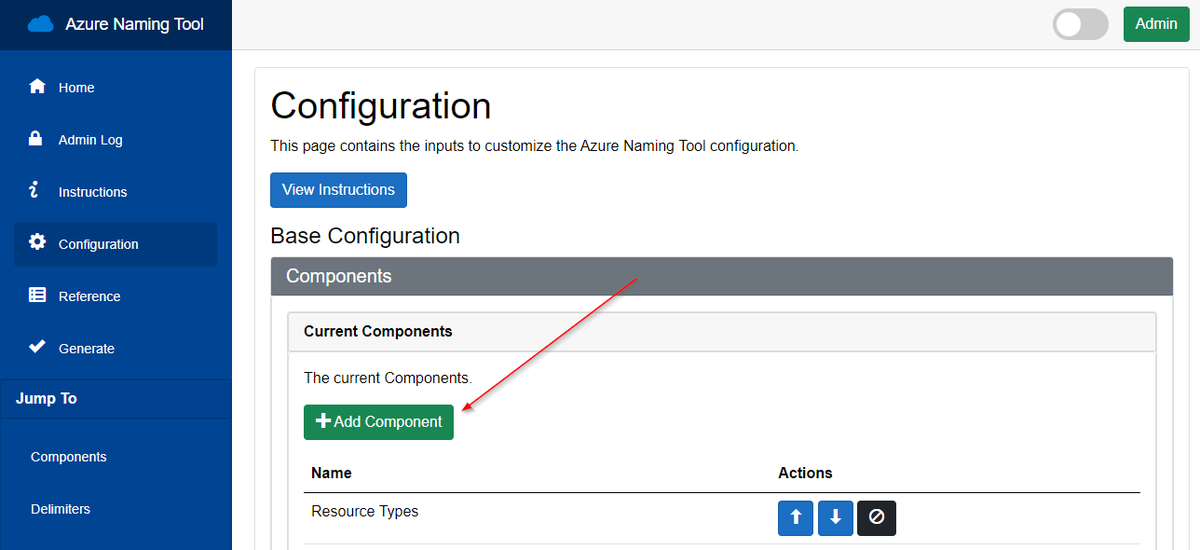Image resolution: width=1200 pixels, height=550 pixels.
Task: Jump to Delimiters section link
Action: click(x=61, y=509)
